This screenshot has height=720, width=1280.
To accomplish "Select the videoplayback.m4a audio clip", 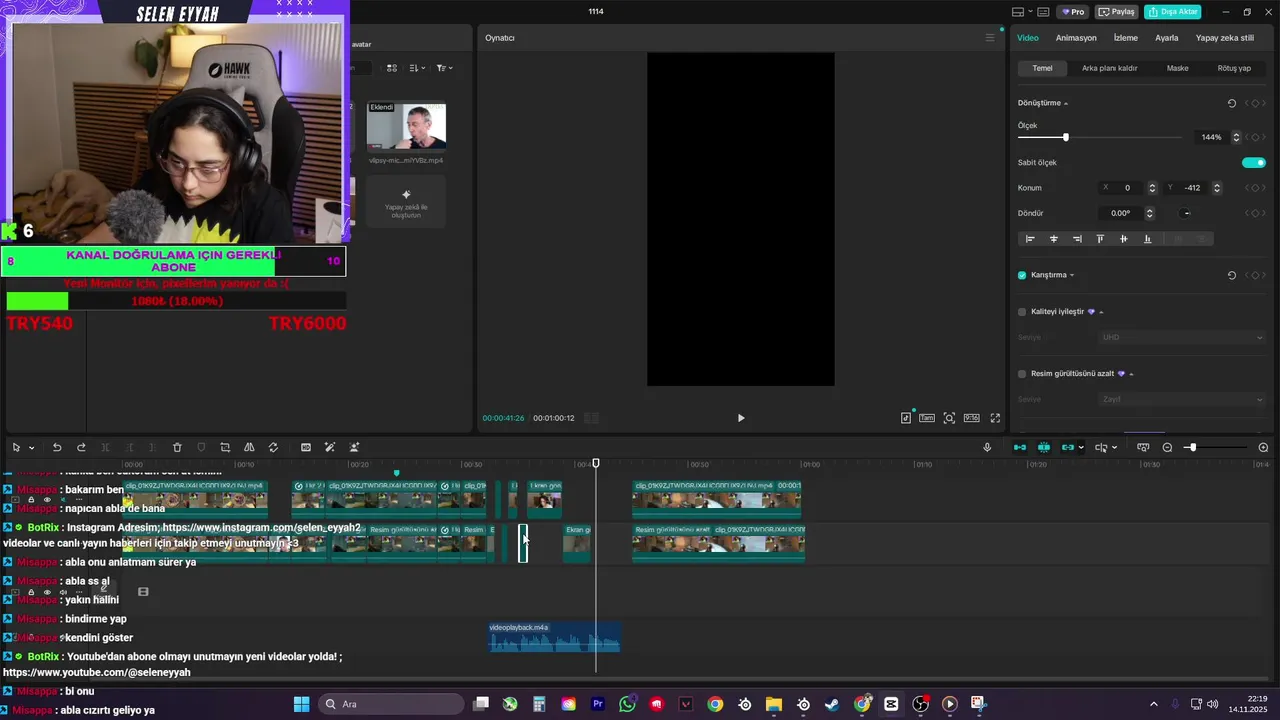I will pos(554,636).
